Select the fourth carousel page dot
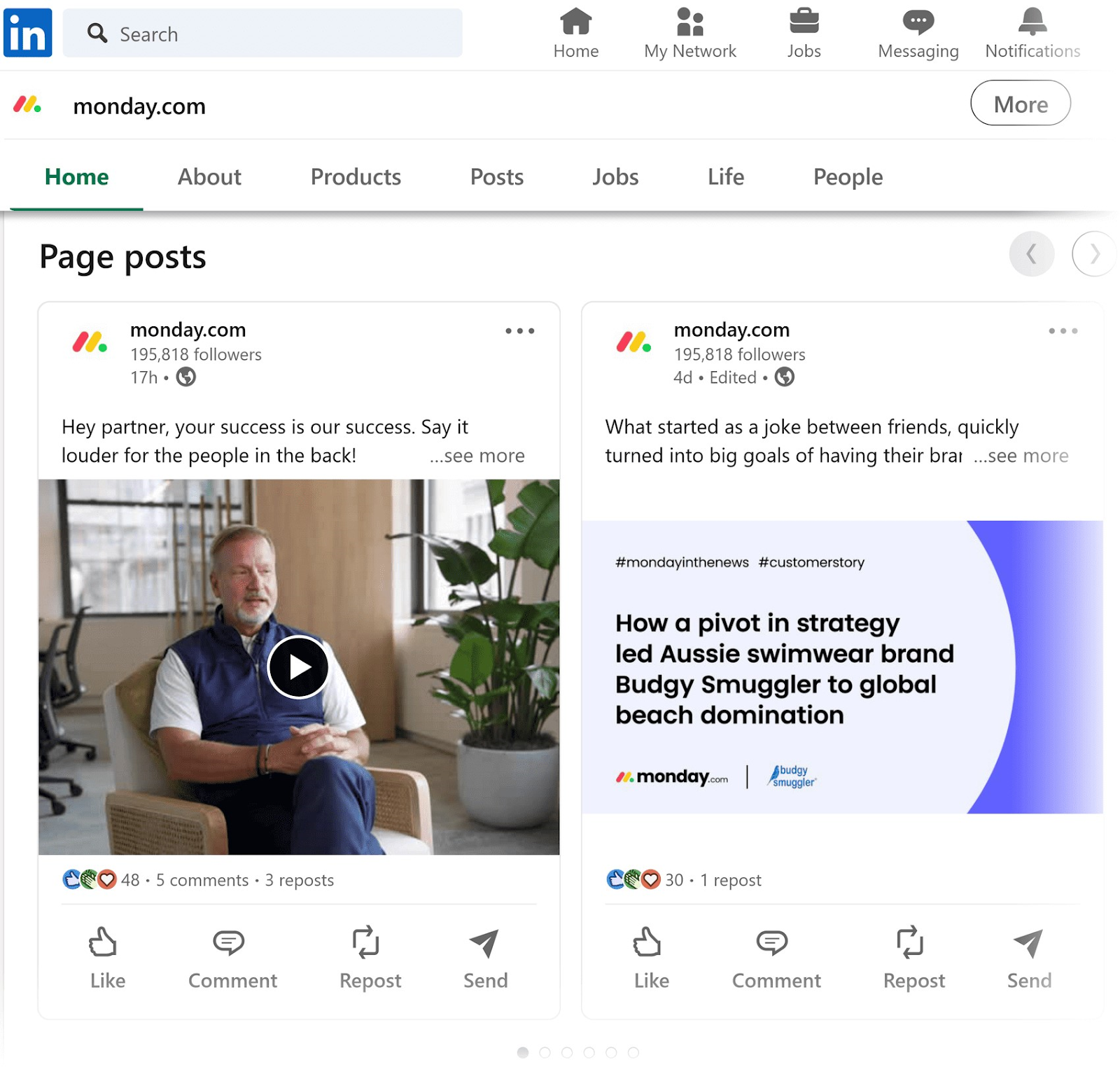1120x1067 pixels. point(589,1052)
